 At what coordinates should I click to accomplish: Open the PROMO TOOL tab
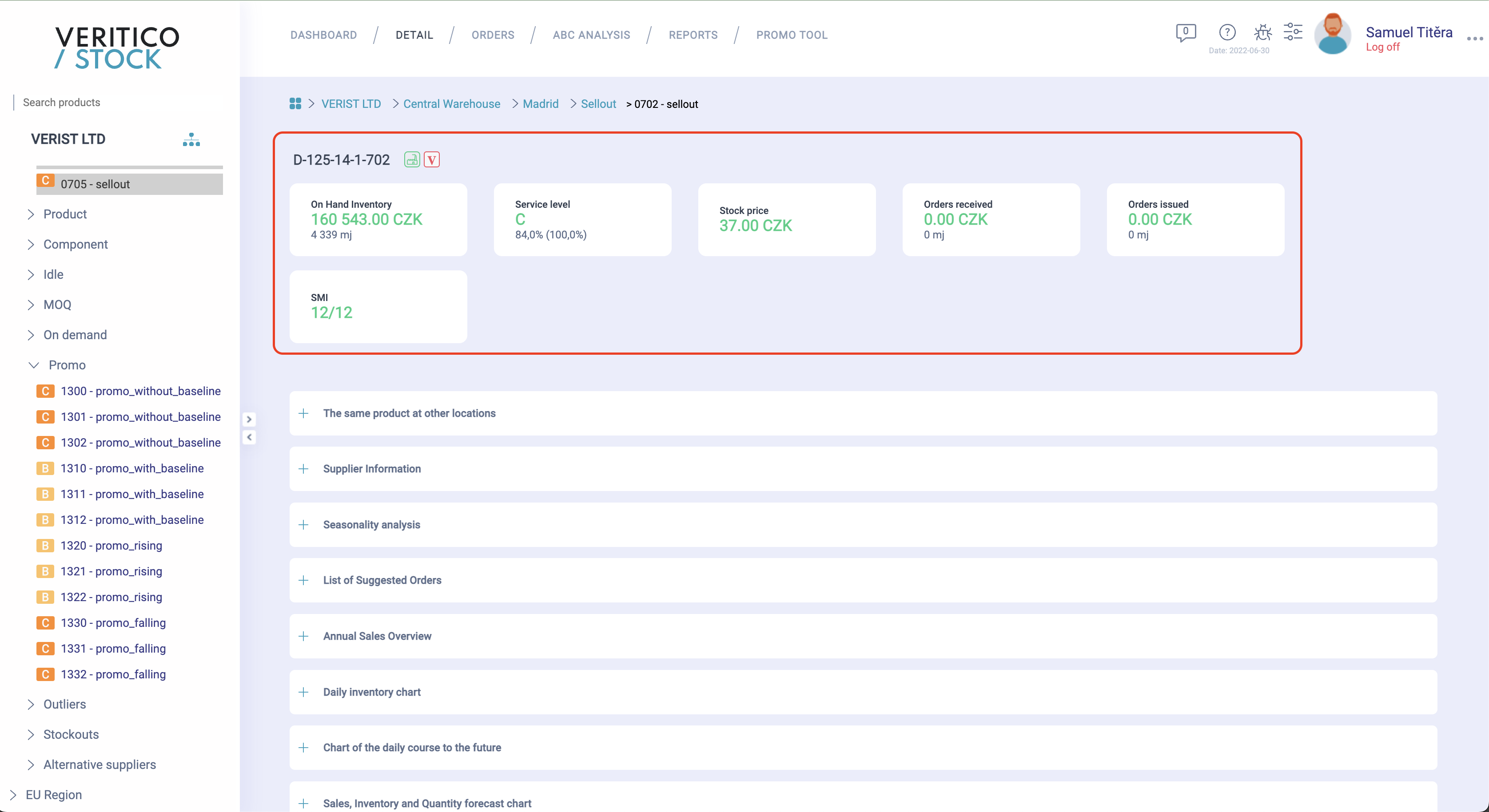[791, 35]
